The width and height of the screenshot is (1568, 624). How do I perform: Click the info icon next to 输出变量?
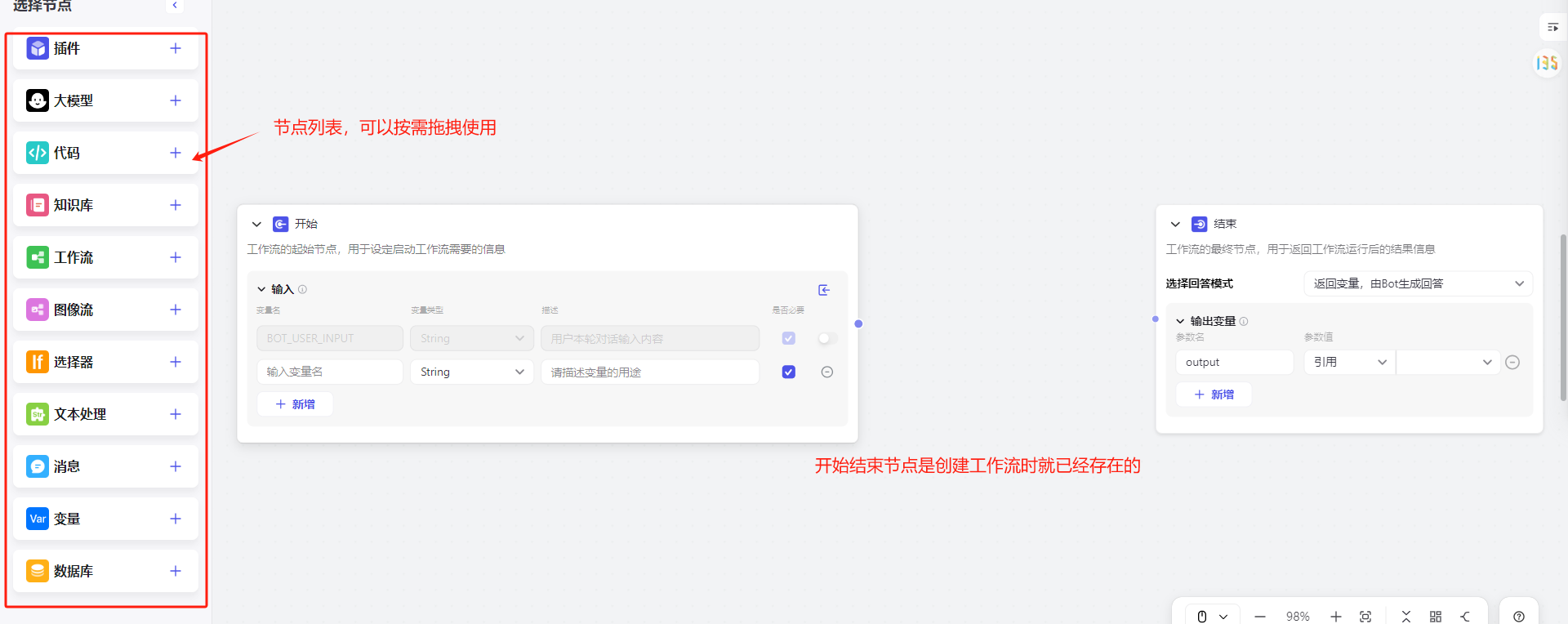[1243, 321]
